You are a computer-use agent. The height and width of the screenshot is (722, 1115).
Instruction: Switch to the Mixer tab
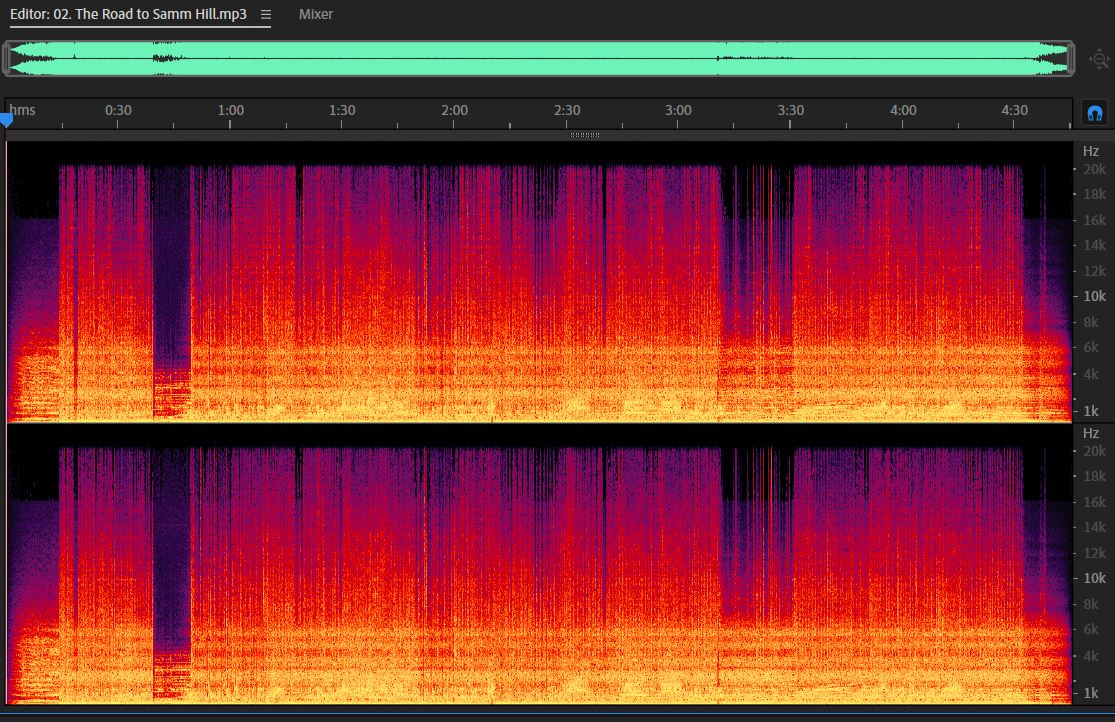pos(316,14)
